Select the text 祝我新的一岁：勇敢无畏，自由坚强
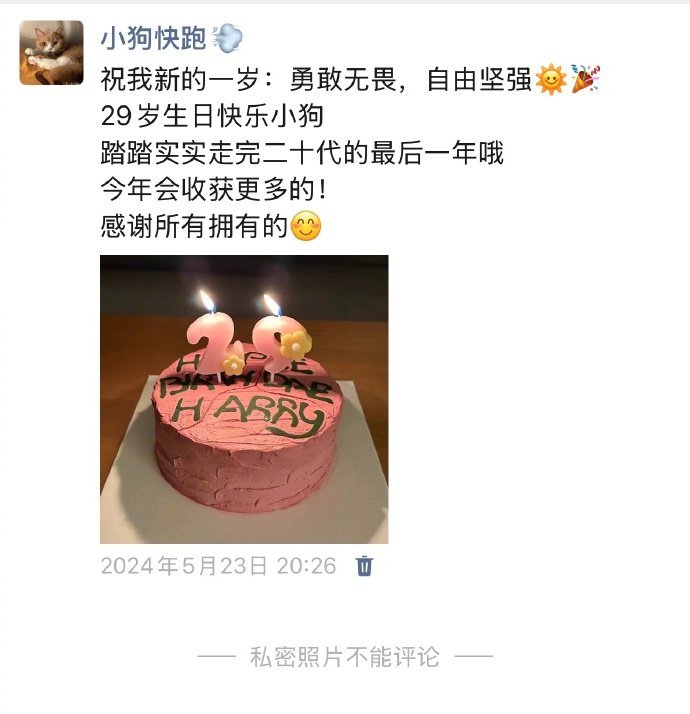 (316, 80)
